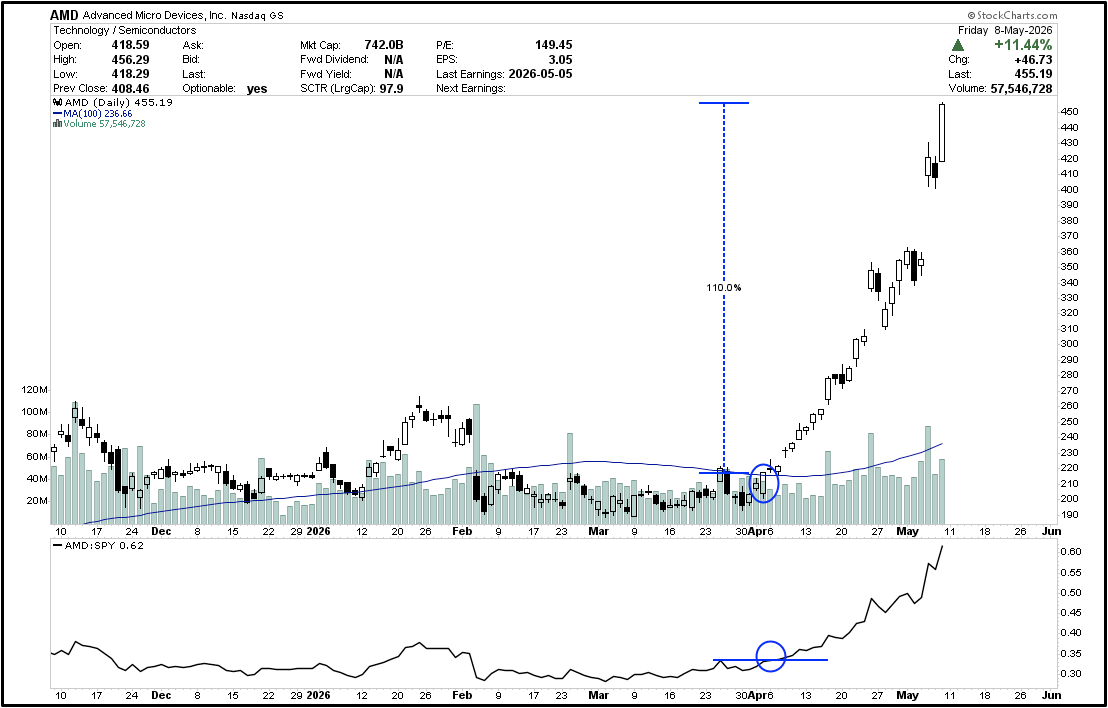Viewport: 1108px width, 708px height.
Task: Click the tallest volume bar in early February
Action: pos(476,464)
